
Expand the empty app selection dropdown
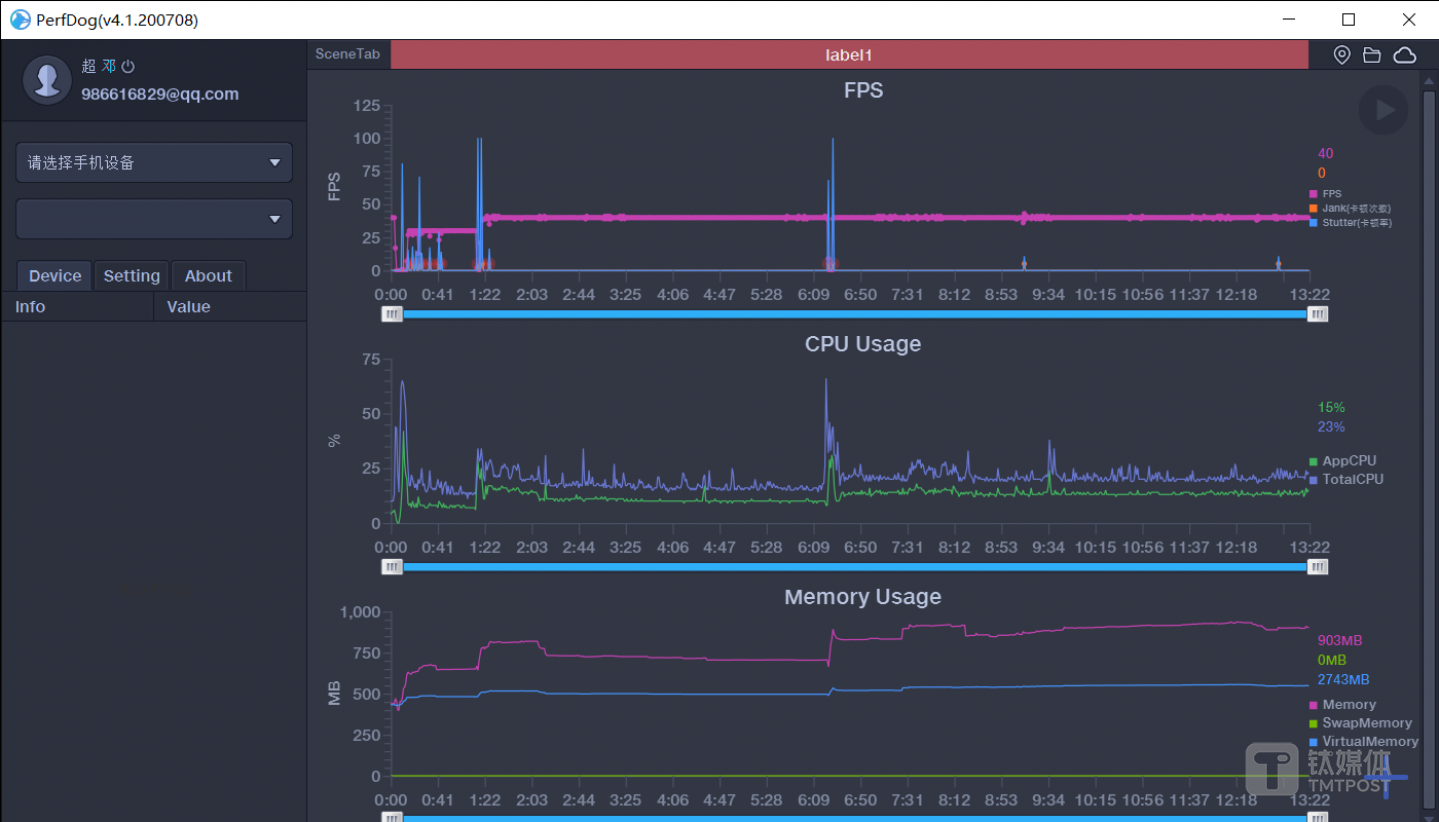(x=154, y=219)
